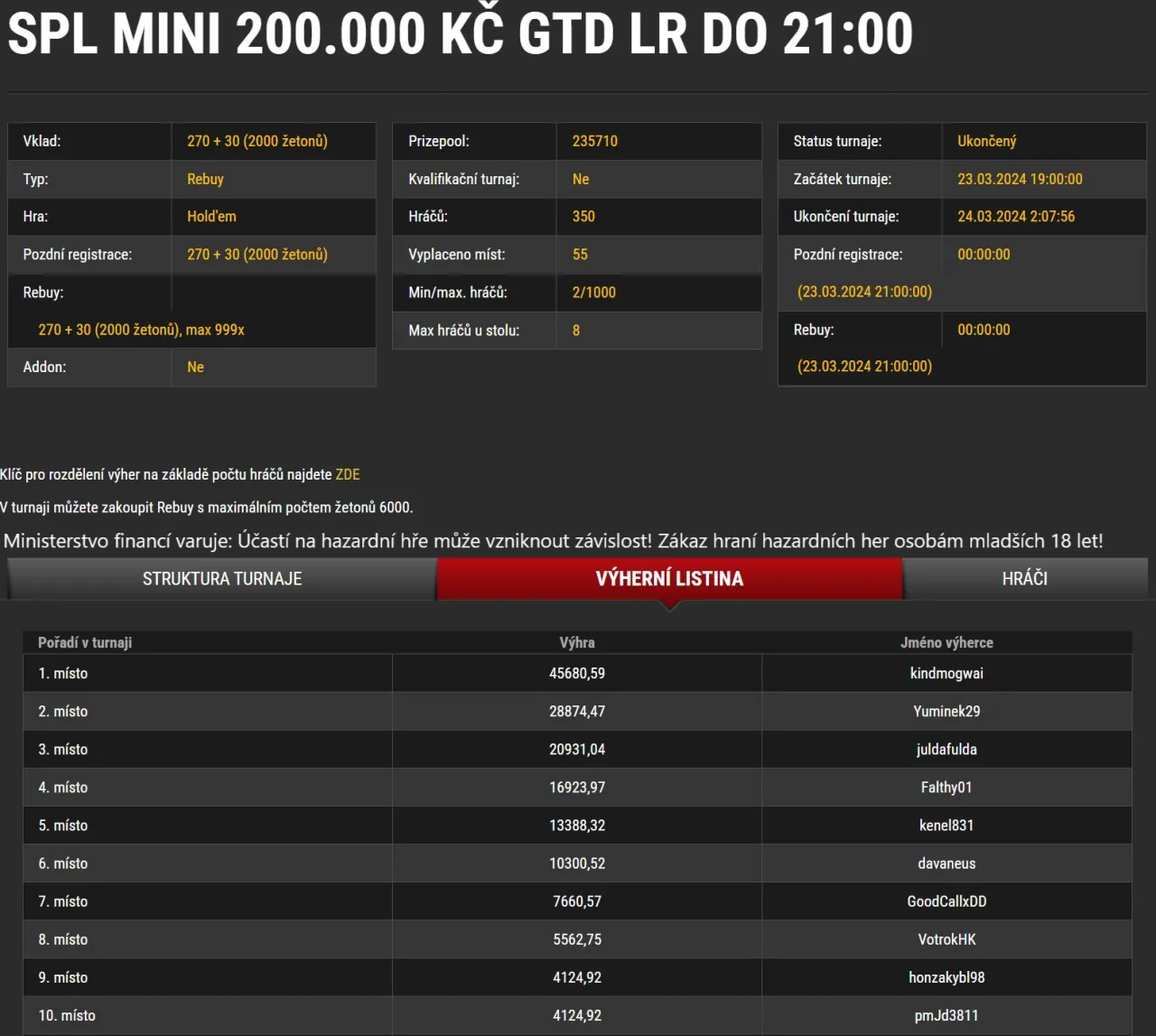The image size is (1156, 1036).
Task: Click the Hra value Hold'em
Action: [x=211, y=217]
